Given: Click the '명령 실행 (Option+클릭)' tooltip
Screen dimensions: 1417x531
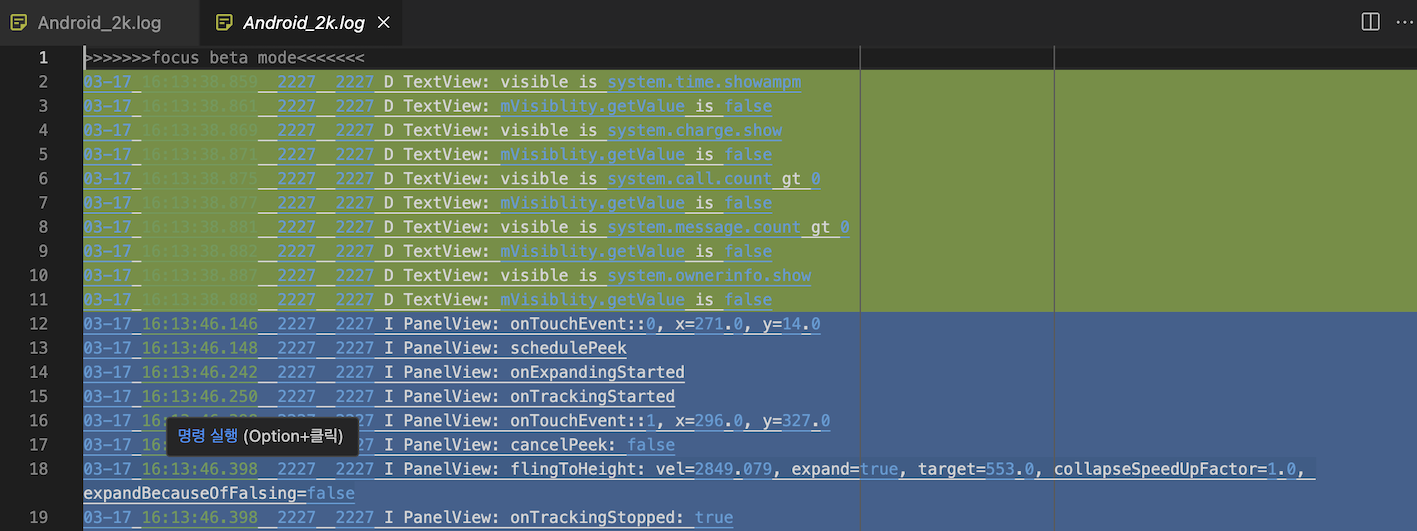Looking at the screenshot, I should tap(260, 437).
